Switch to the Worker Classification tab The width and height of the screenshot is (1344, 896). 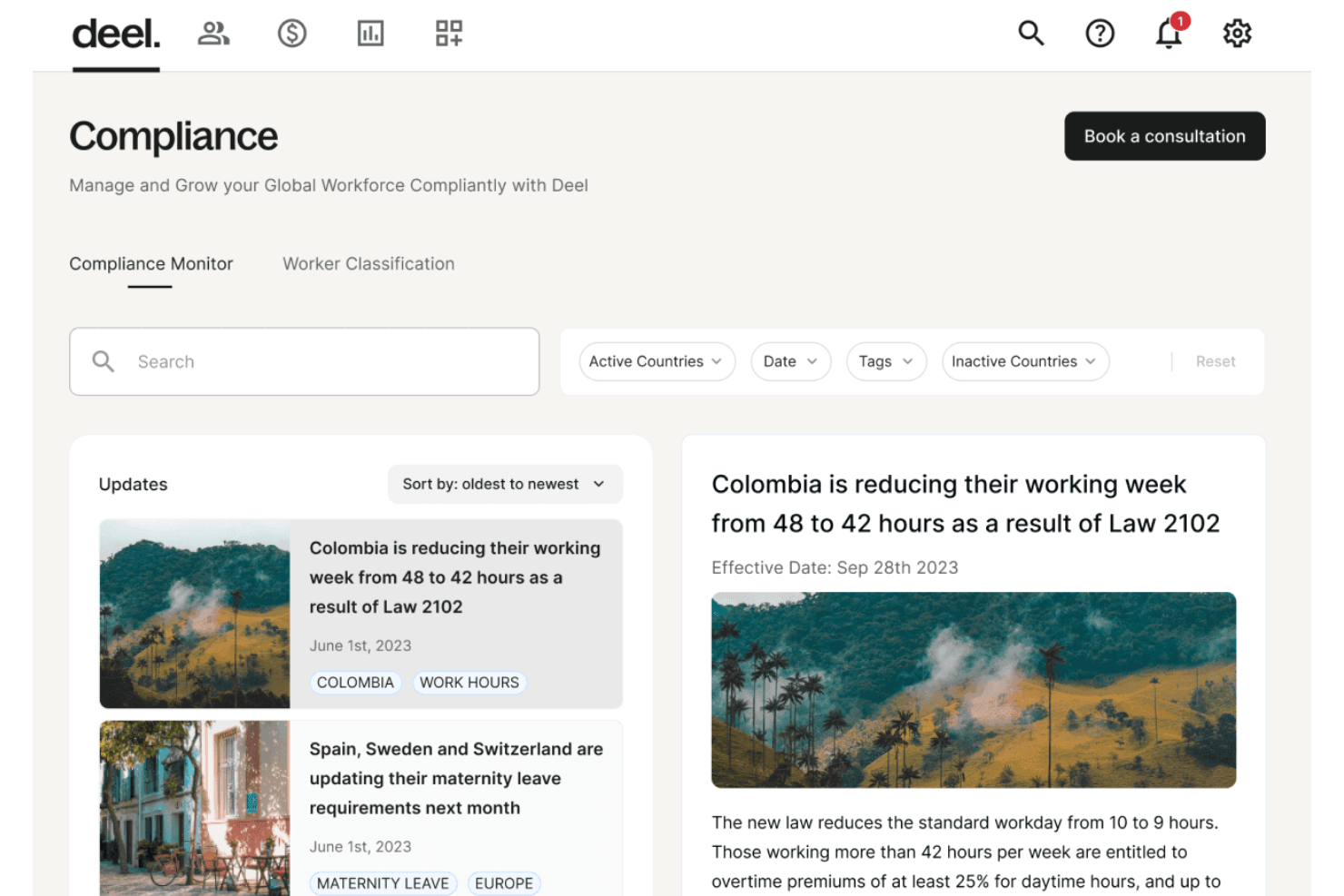click(369, 264)
